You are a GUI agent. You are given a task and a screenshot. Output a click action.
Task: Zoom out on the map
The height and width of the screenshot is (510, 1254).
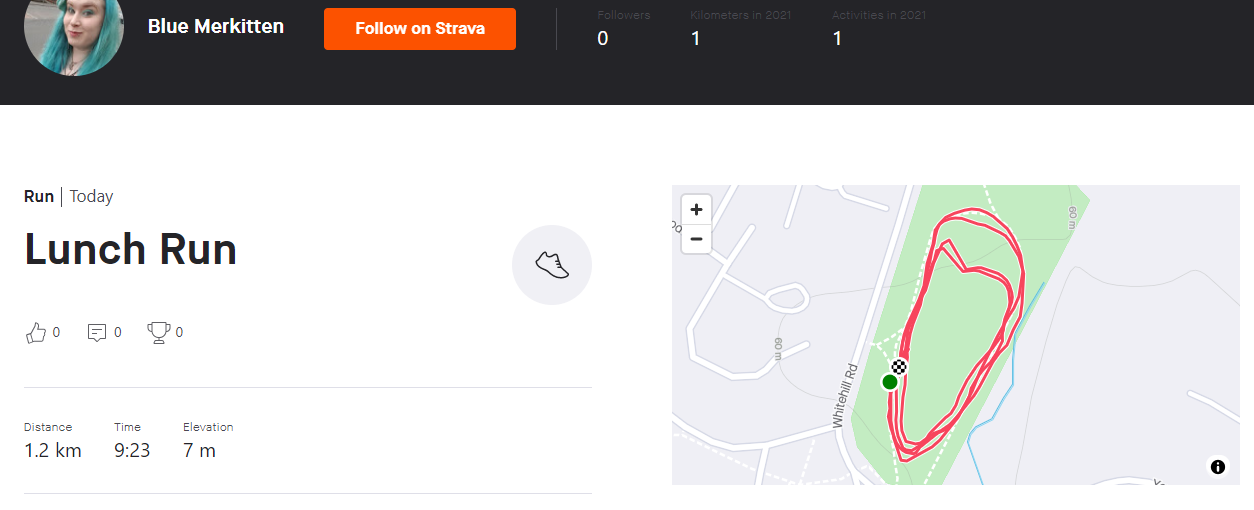[x=696, y=239]
